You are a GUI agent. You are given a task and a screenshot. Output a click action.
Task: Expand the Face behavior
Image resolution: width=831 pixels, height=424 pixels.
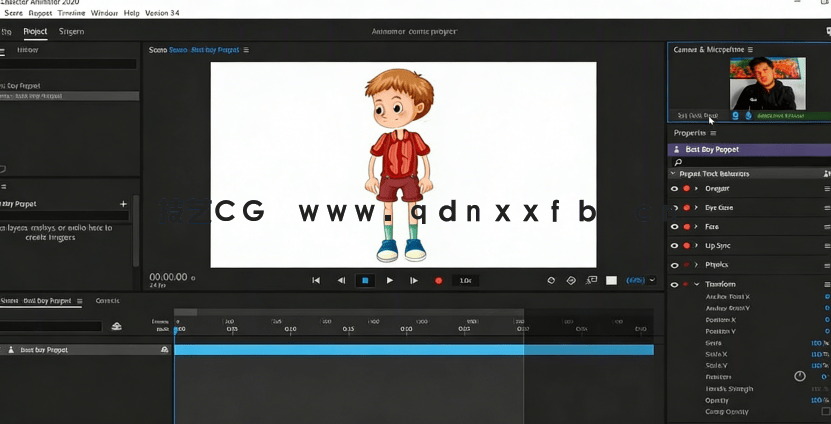coord(696,227)
